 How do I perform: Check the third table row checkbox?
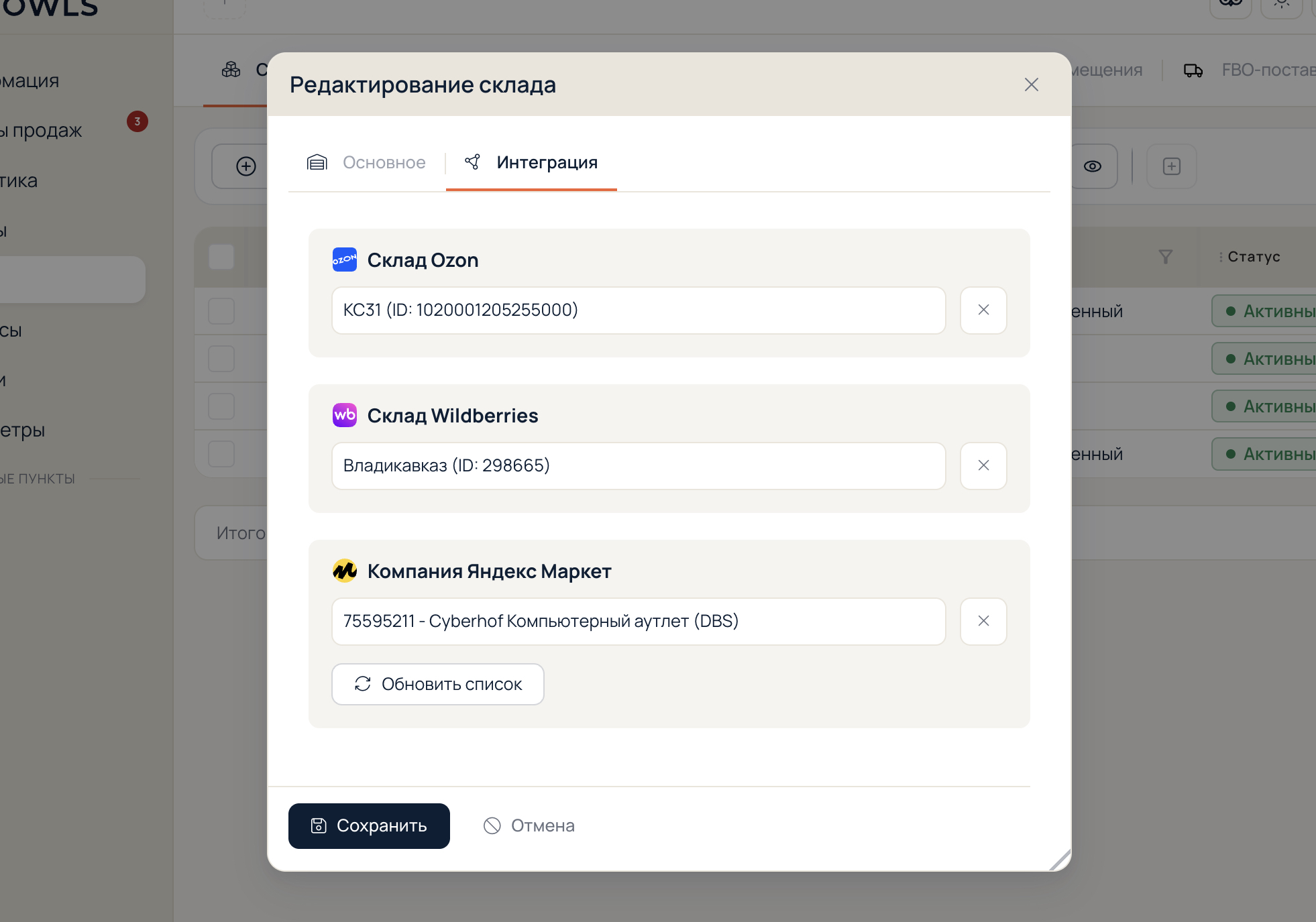(221, 406)
